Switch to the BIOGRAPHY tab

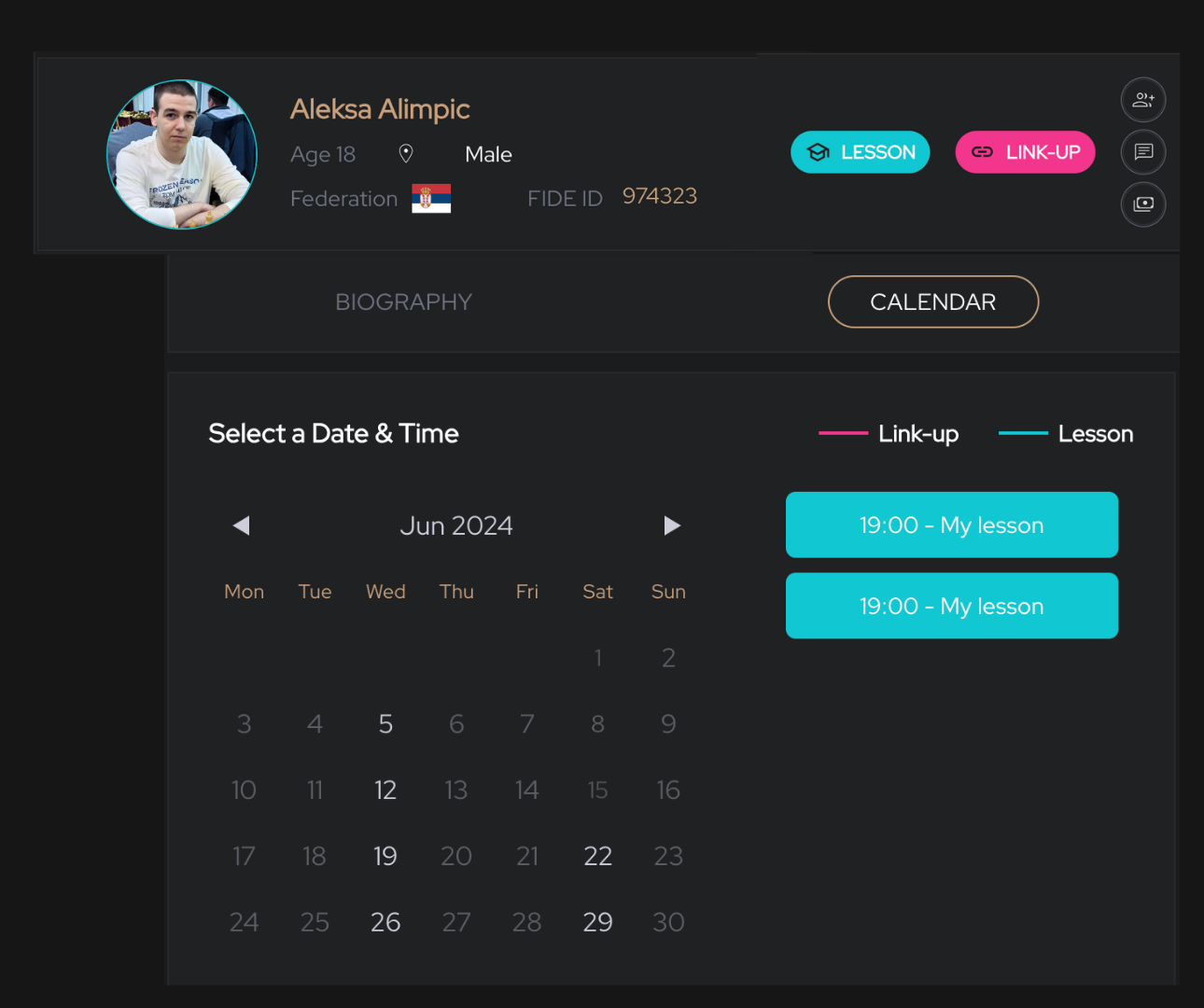point(403,302)
